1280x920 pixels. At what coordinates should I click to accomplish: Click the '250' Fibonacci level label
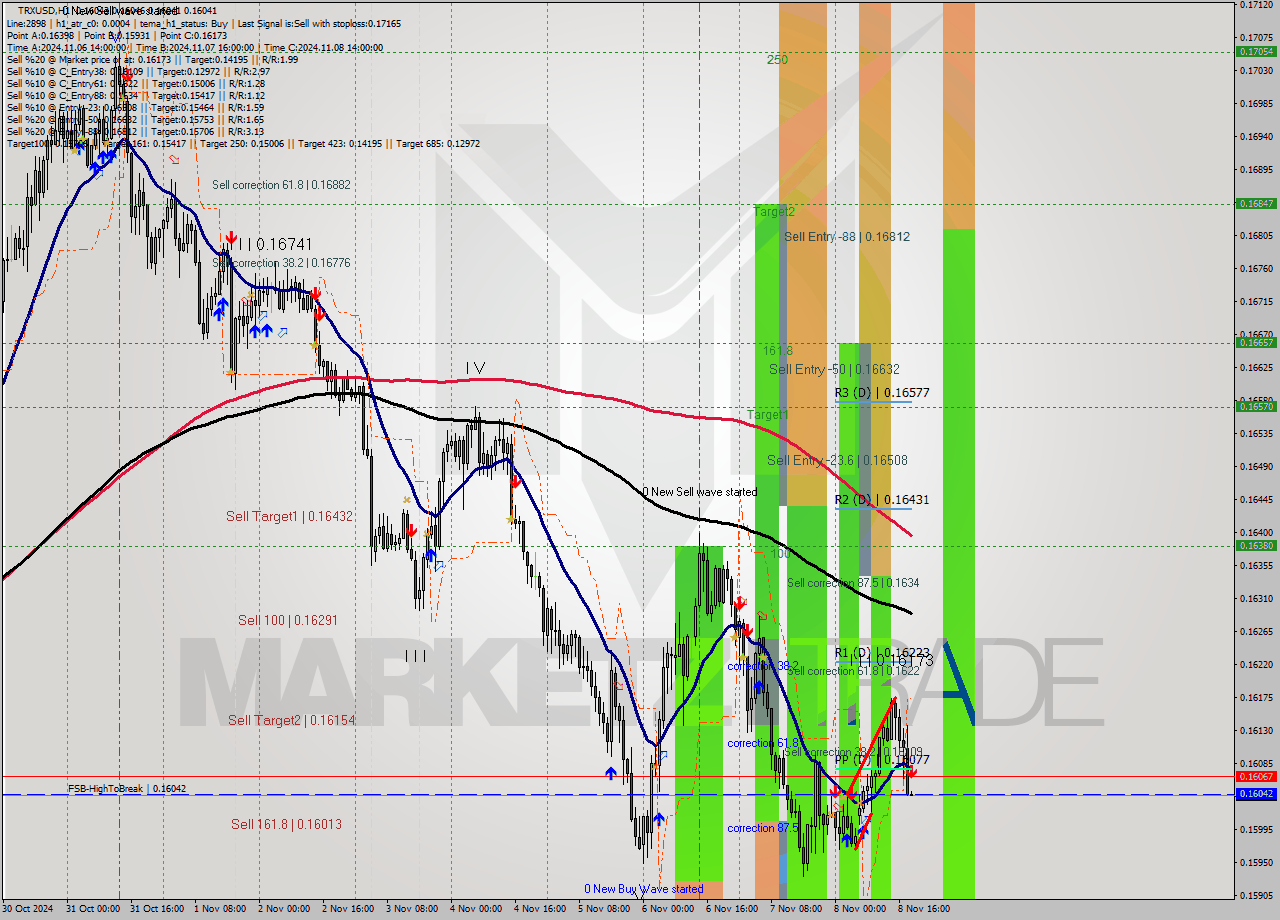click(777, 60)
